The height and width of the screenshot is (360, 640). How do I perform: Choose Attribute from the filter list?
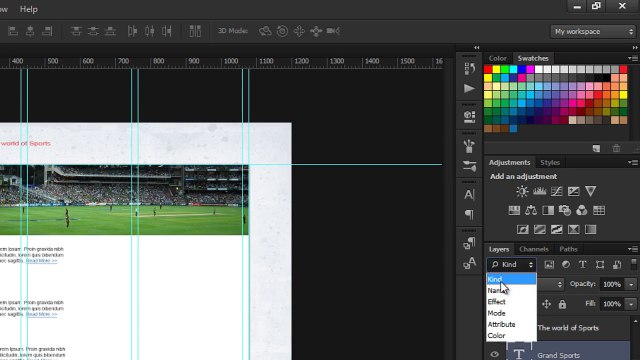coord(511,324)
